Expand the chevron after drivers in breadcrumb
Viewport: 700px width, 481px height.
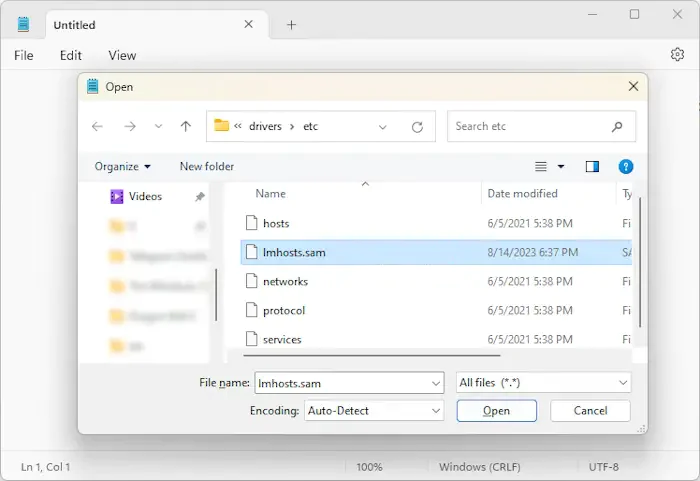(292, 127)
